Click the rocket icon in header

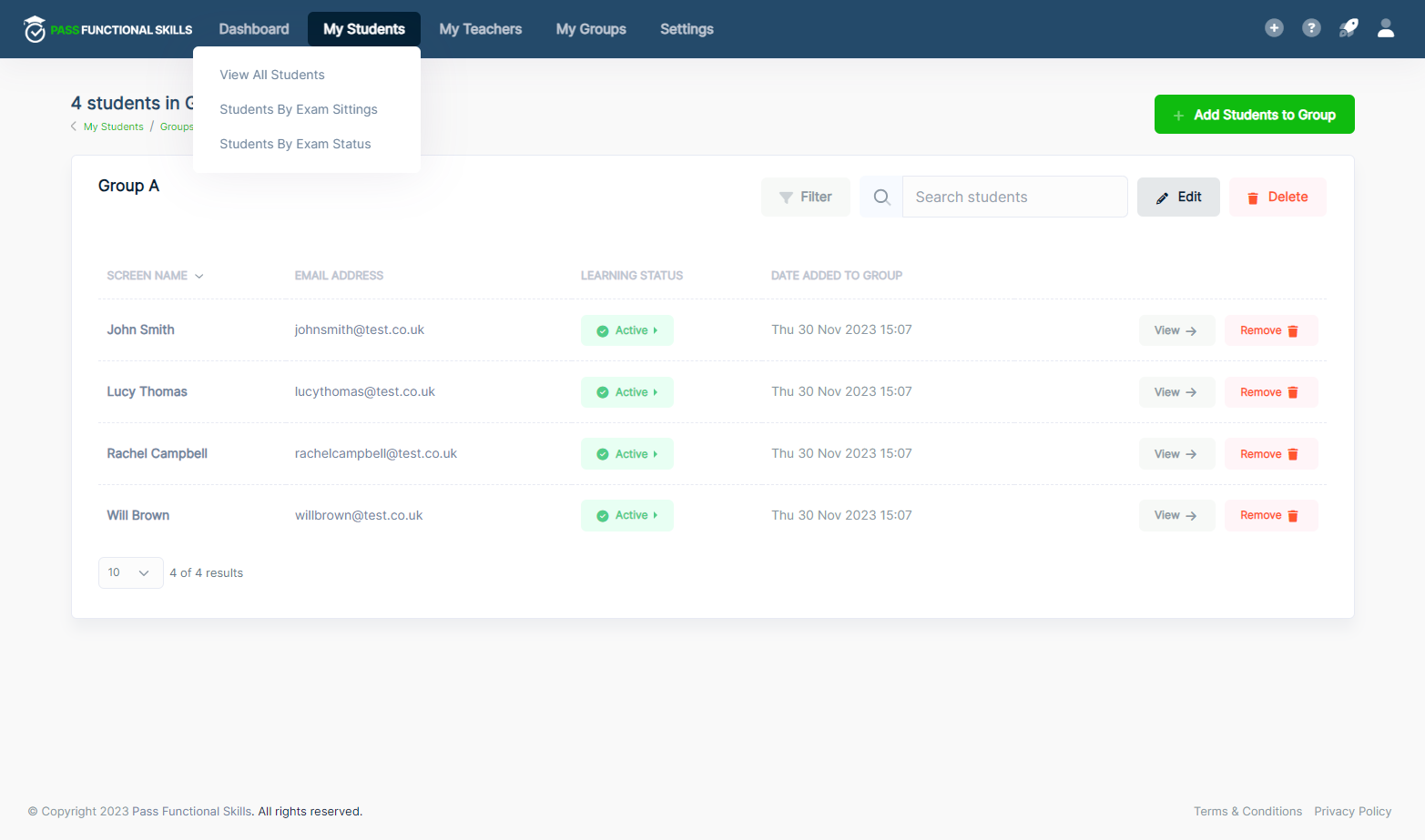(1349, 28)
